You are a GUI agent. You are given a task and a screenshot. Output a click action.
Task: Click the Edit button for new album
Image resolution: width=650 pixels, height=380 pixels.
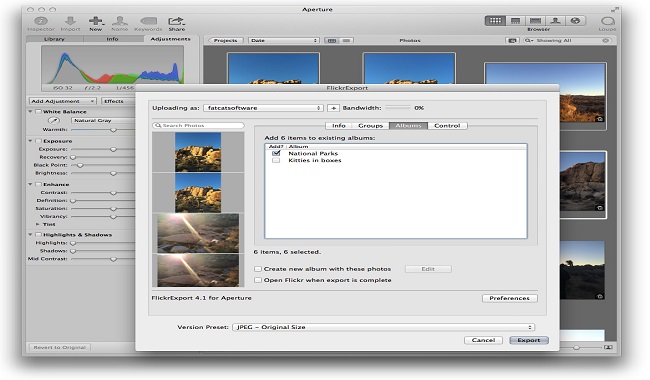(x=428, y=269)
